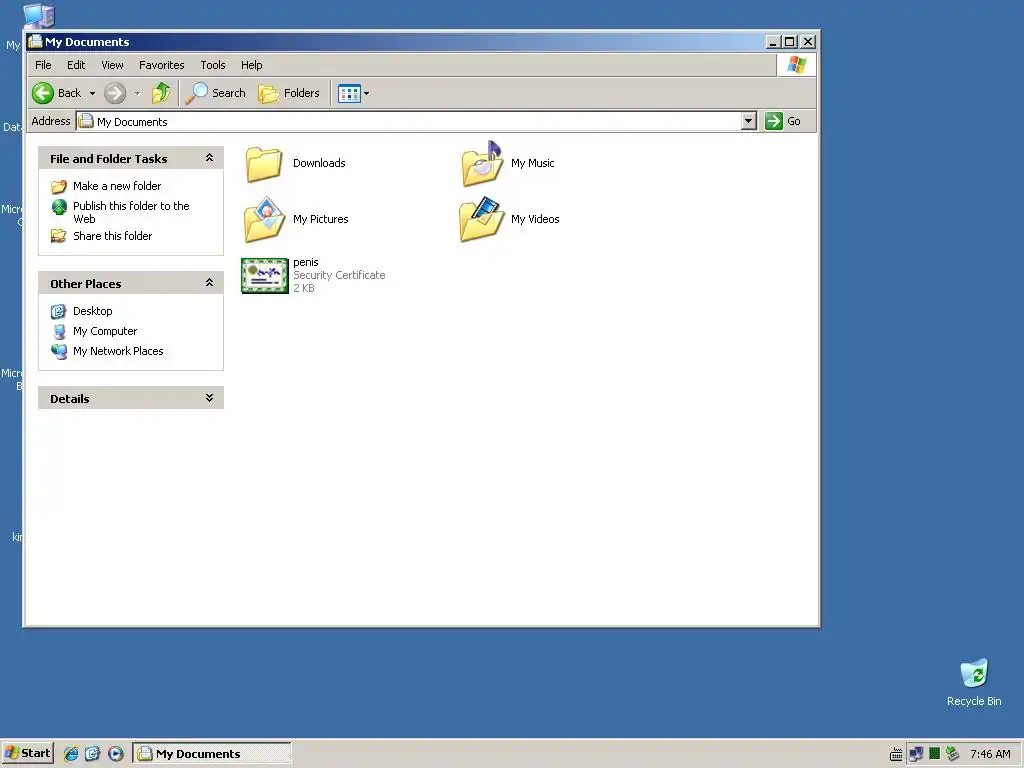
Task: Click the Windows flag logo throbber
Action: coord(797,65)
